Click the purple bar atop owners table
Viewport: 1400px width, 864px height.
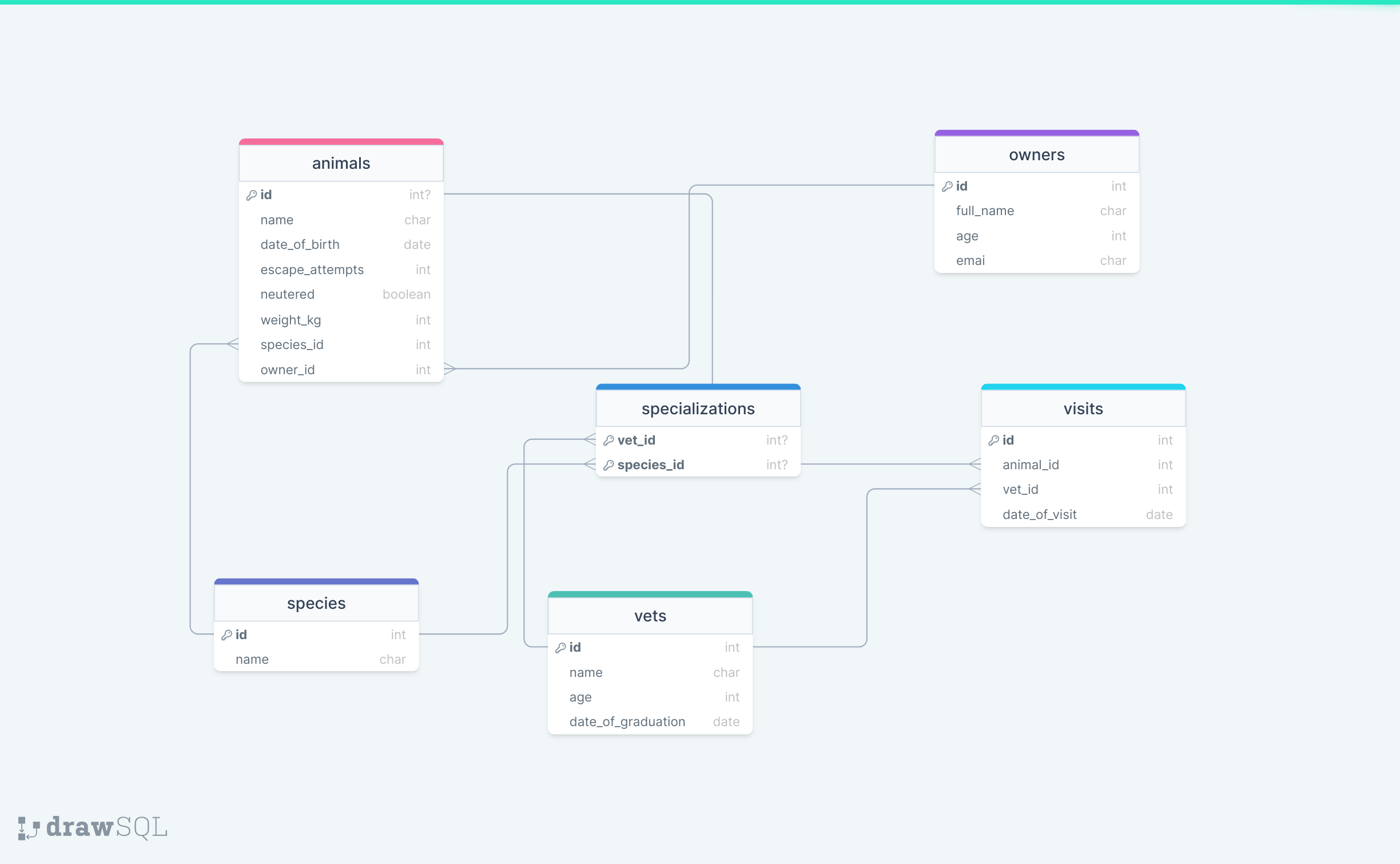click(1036, 133)
